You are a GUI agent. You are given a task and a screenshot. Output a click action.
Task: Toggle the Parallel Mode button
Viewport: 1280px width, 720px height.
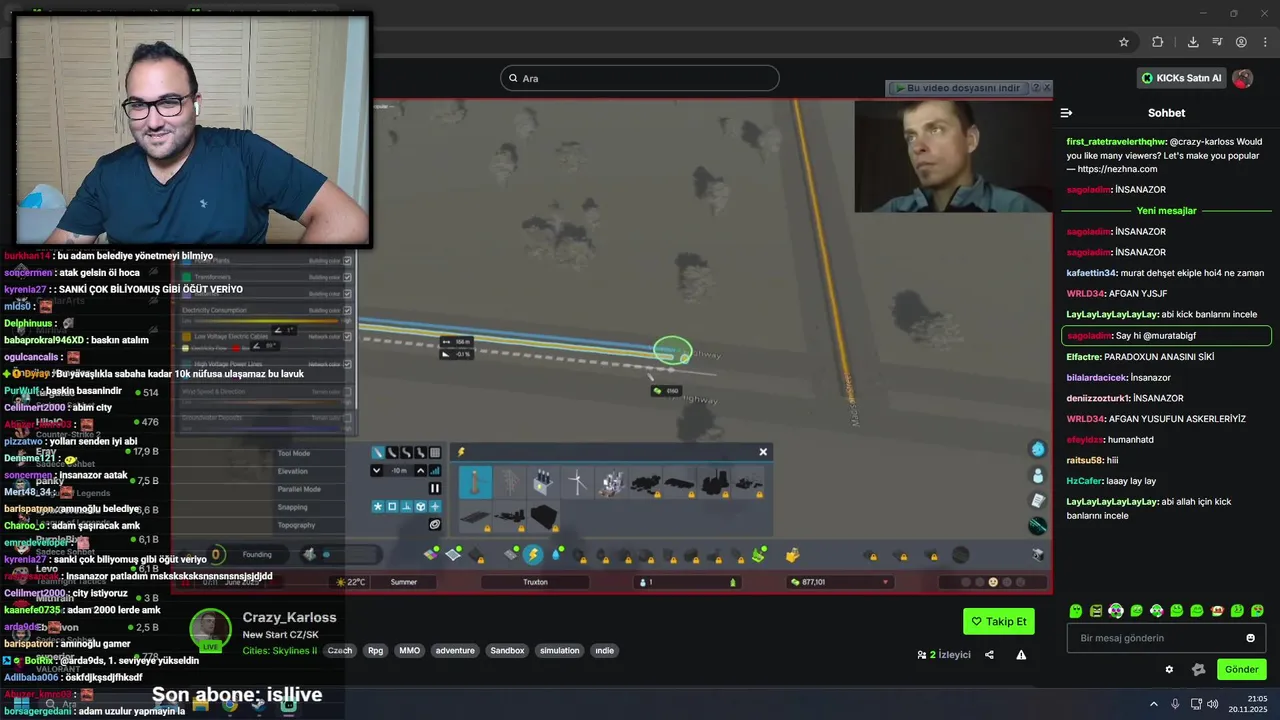435,489
